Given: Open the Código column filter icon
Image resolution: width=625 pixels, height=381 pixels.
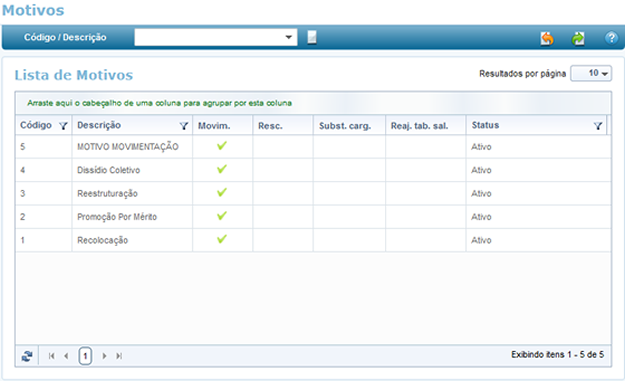Looking at the screenshot, I should (63, 126).
